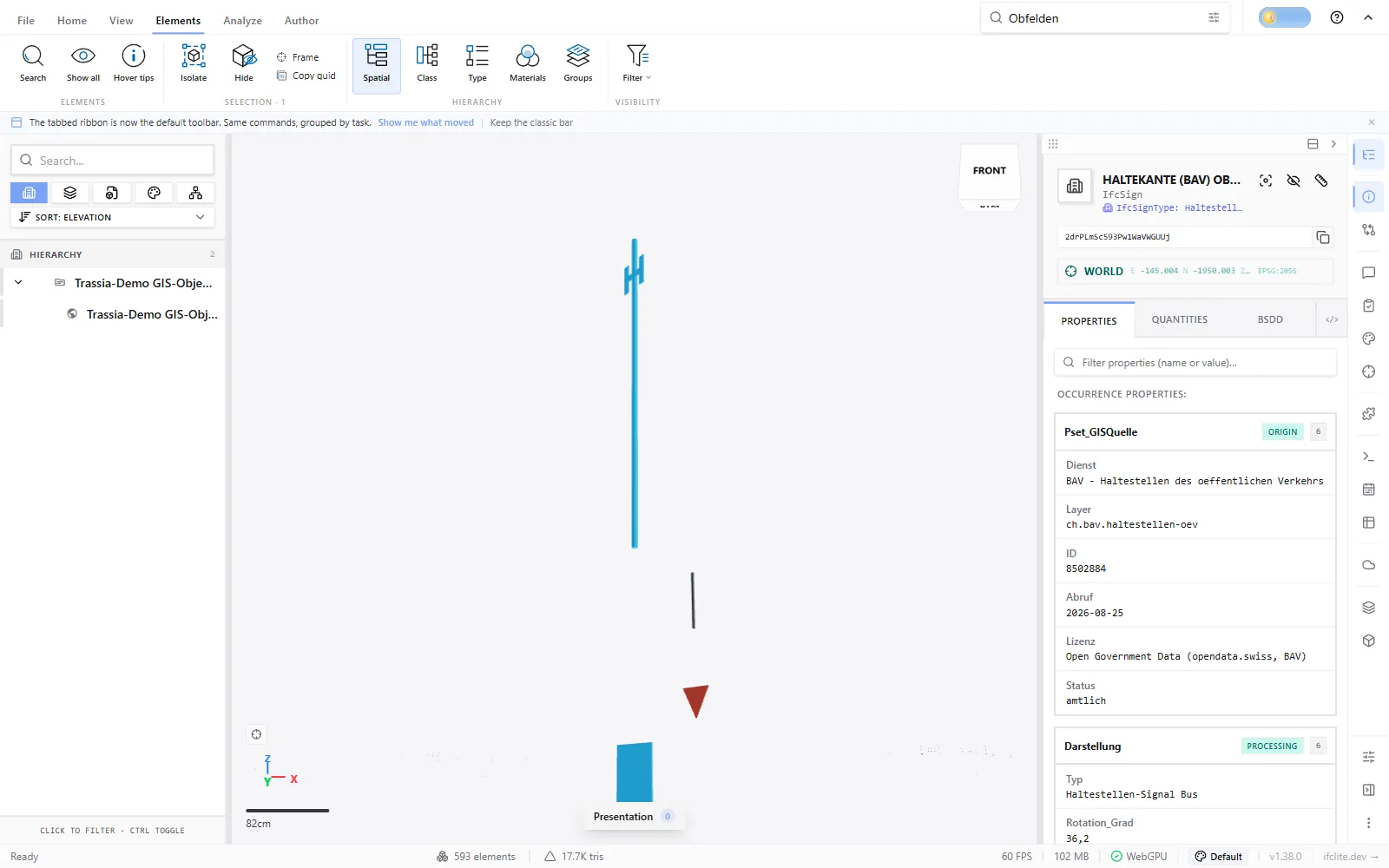This screenshot has width=1389, height=868.
Task: Select palette tab in left panel
Action: 154,193
